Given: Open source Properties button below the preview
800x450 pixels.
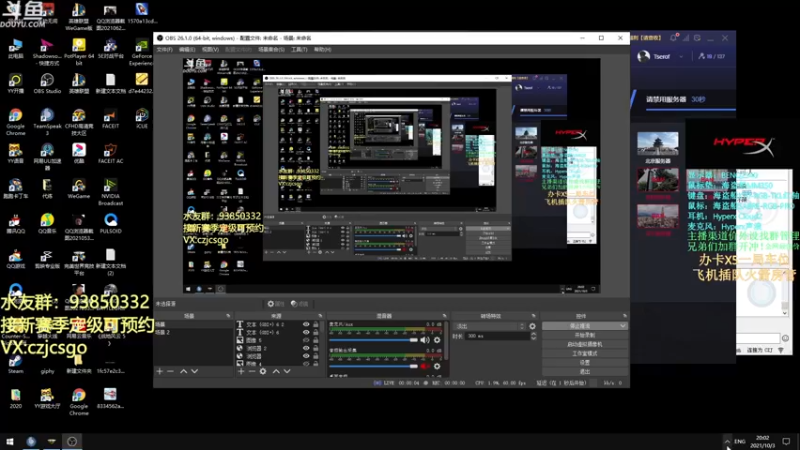Looking at the screenshot, I should tap(275, 304).
